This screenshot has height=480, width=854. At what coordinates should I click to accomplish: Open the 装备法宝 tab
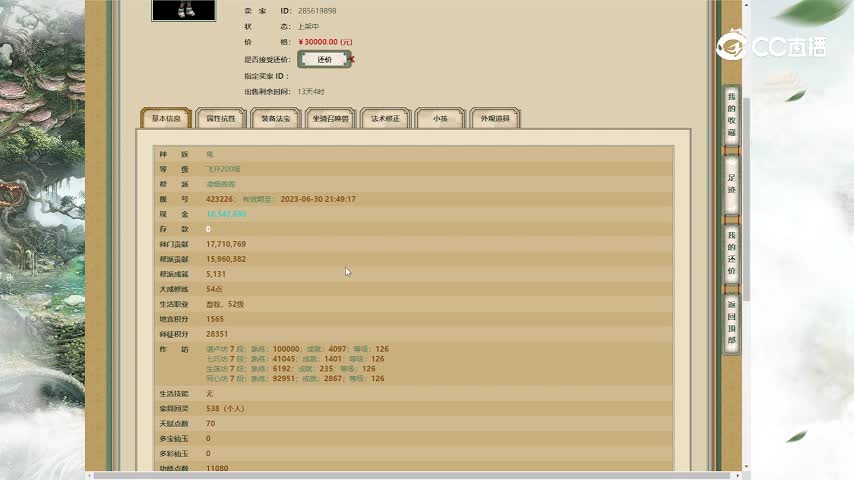[x=275, y=118]
